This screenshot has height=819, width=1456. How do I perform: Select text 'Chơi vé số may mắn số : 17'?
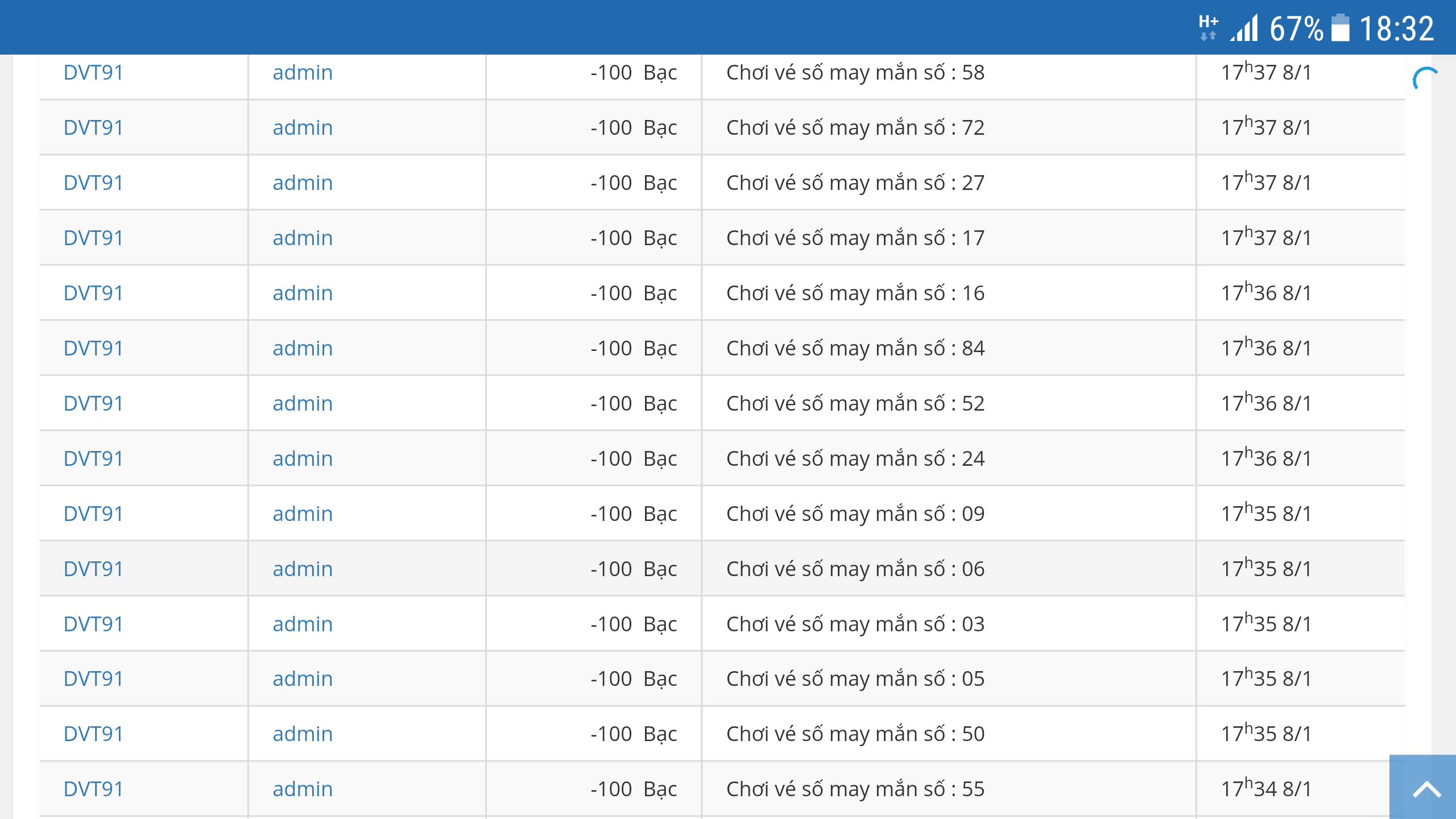855,238
